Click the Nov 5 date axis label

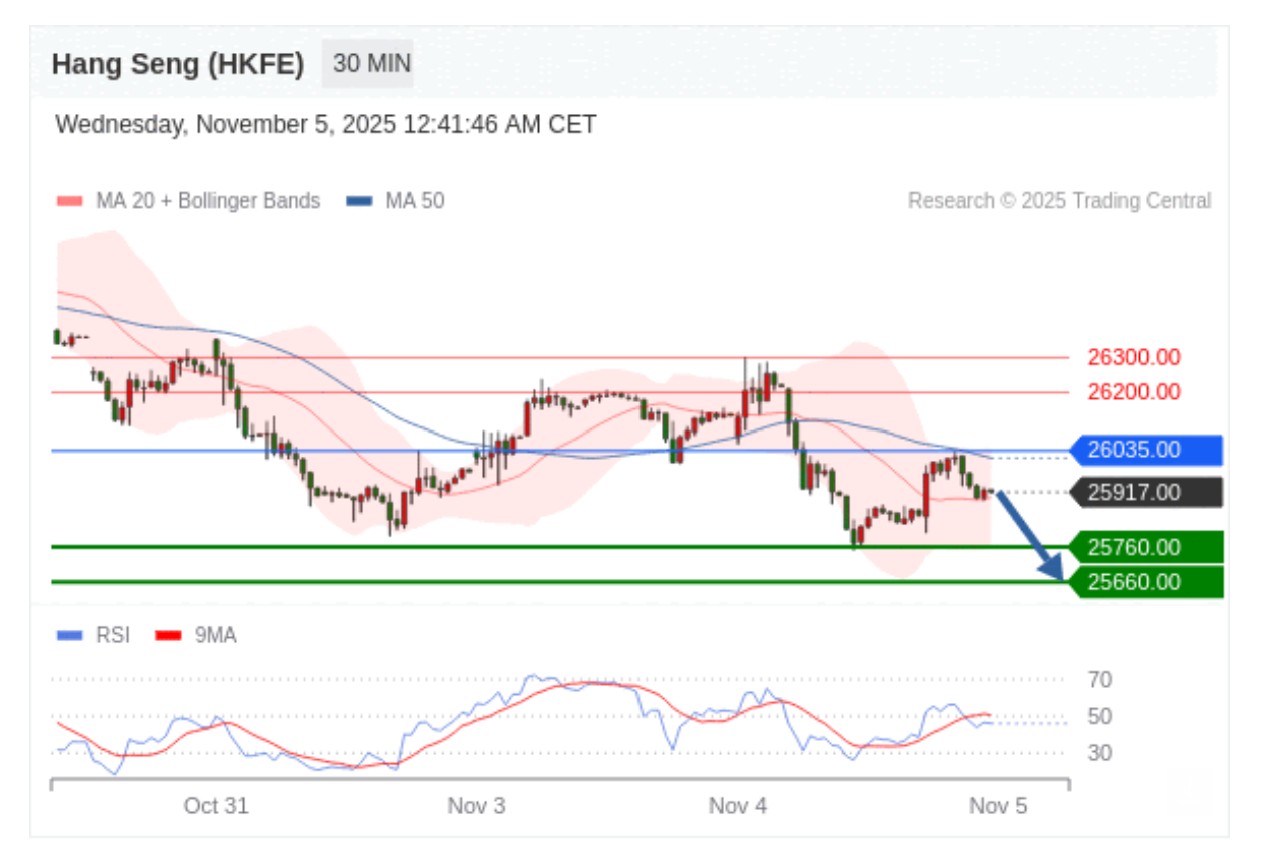click(x=998, y=806)
